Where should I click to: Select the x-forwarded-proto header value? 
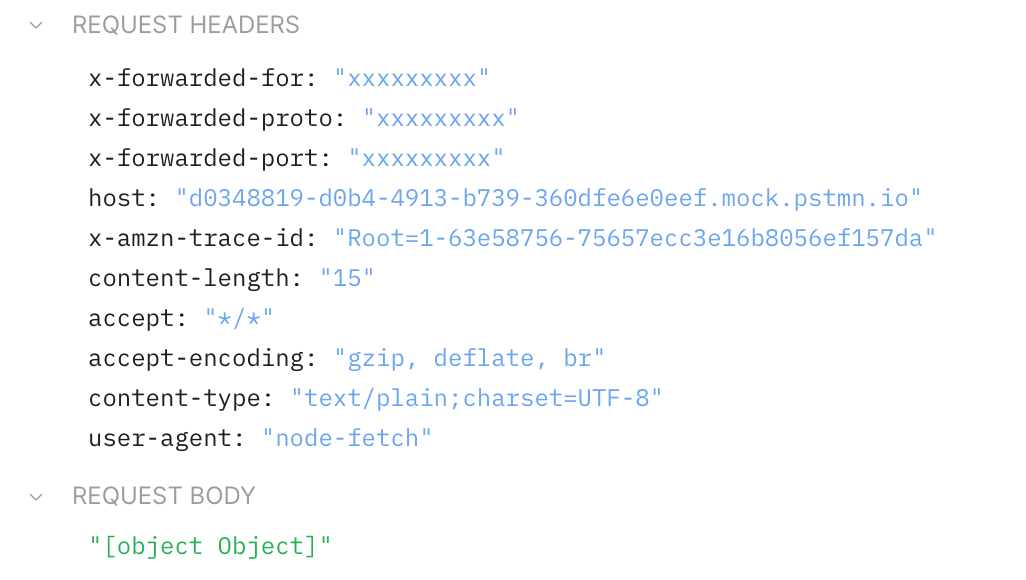coord(443,118)
